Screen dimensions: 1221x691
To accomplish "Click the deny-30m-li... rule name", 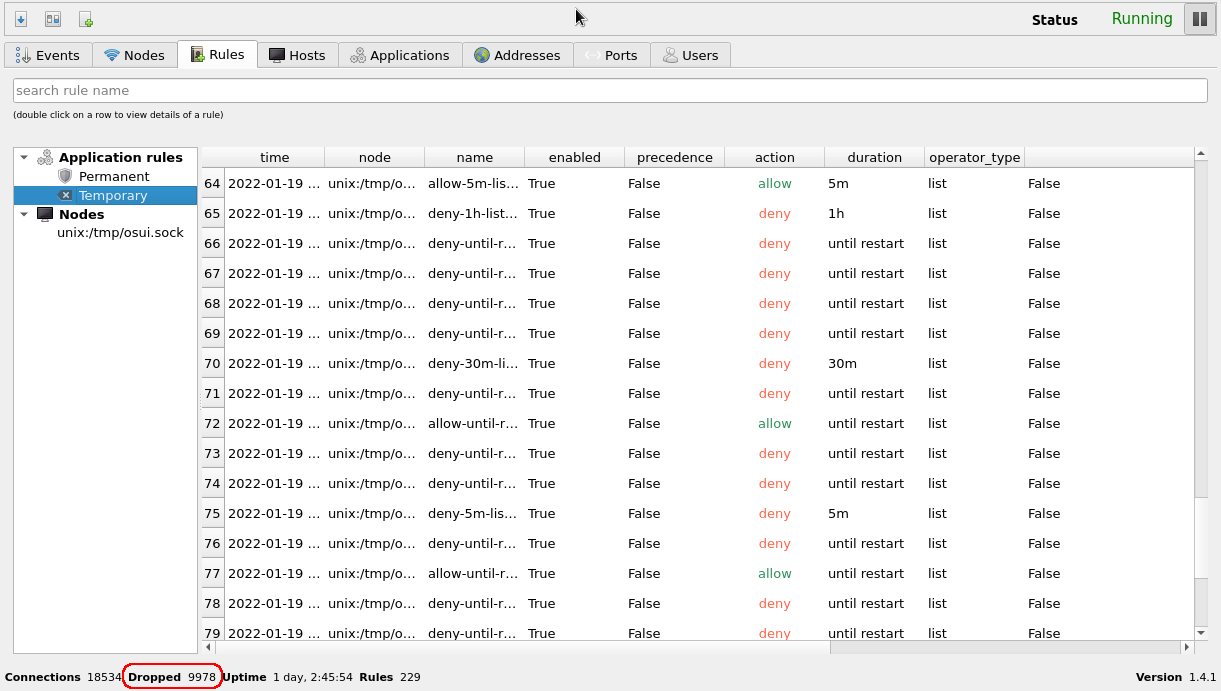I will [474, 364].
